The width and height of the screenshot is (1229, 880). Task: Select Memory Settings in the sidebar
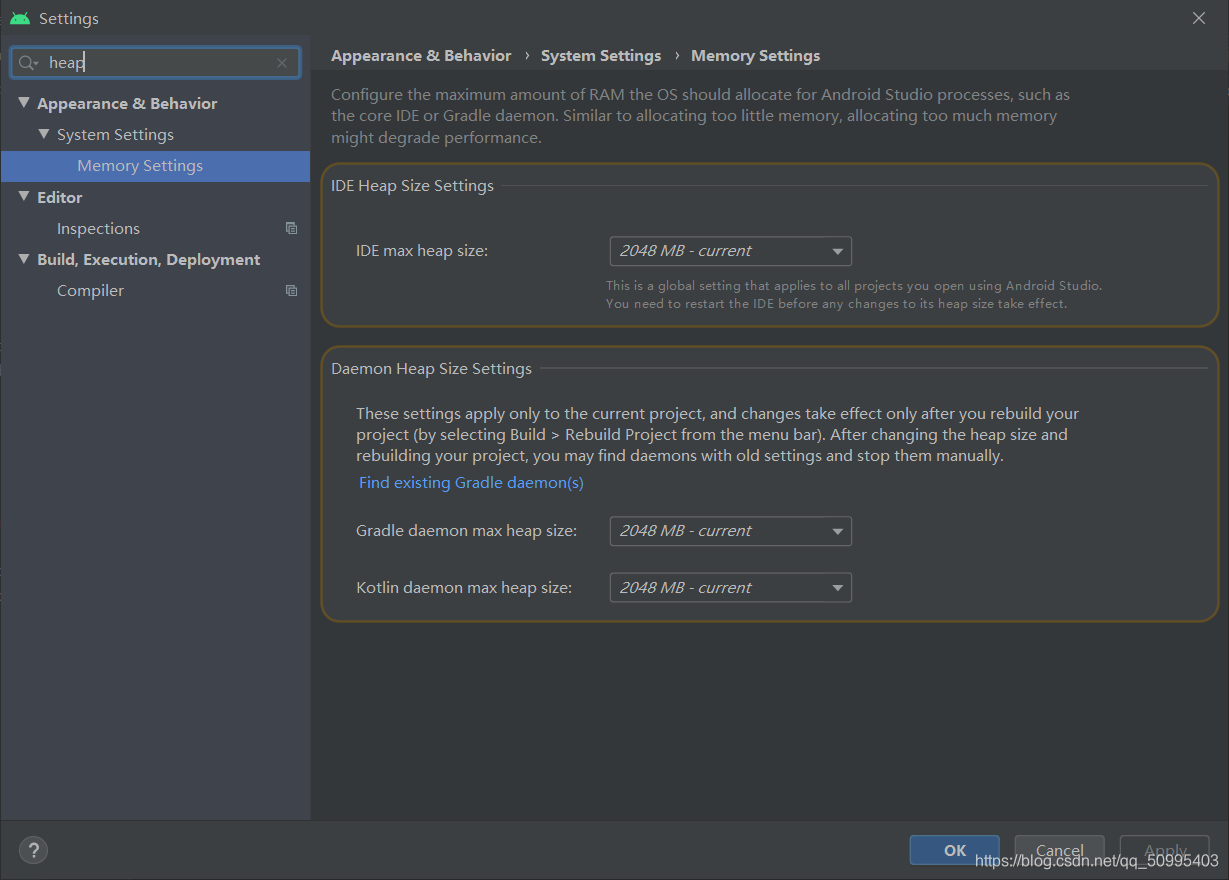click(x=155, y=166)
